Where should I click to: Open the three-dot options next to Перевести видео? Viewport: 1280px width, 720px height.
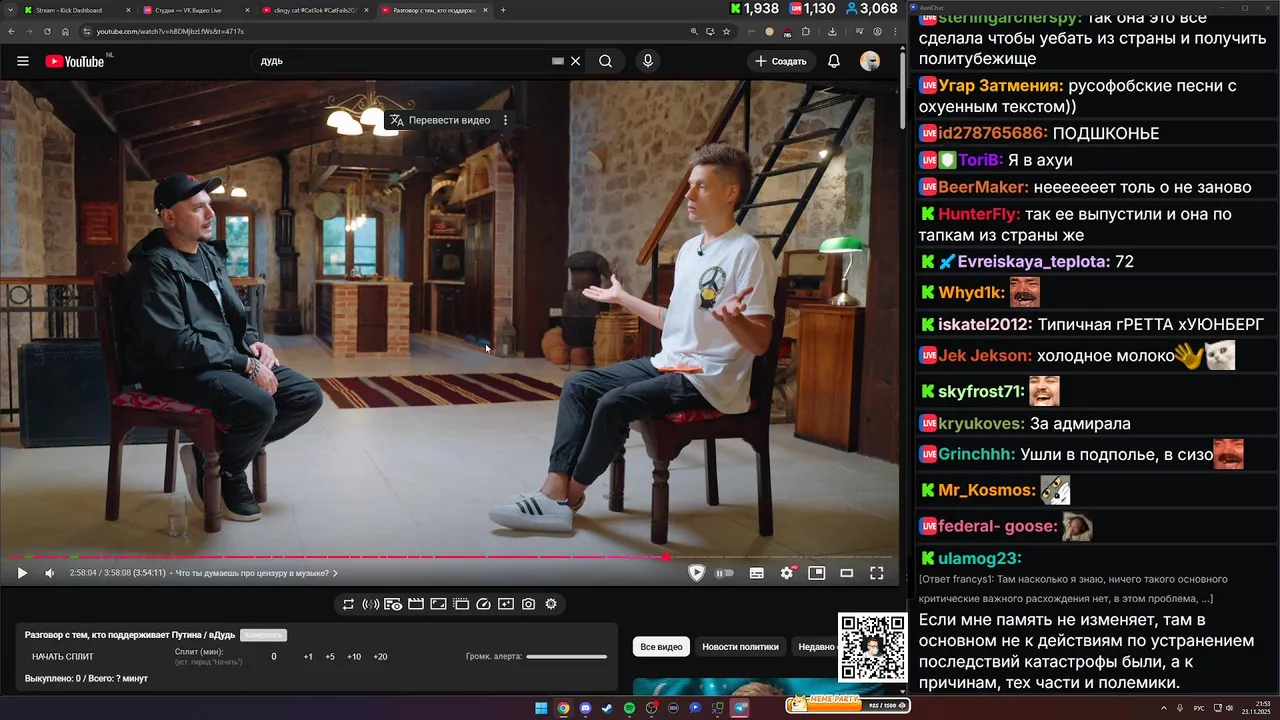(505, 120)
